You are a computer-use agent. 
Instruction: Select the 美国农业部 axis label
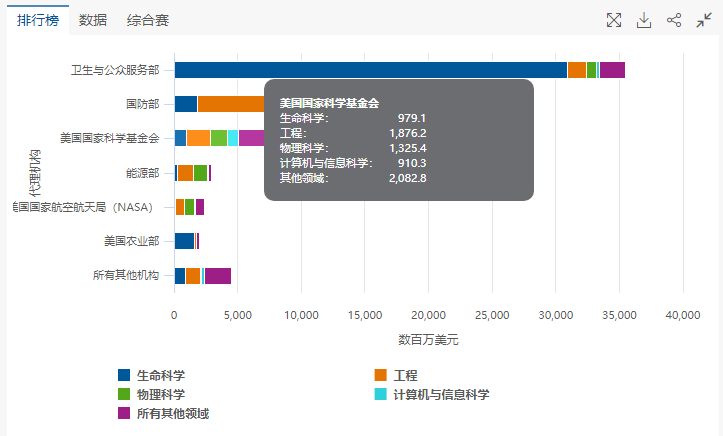[131, 241]
